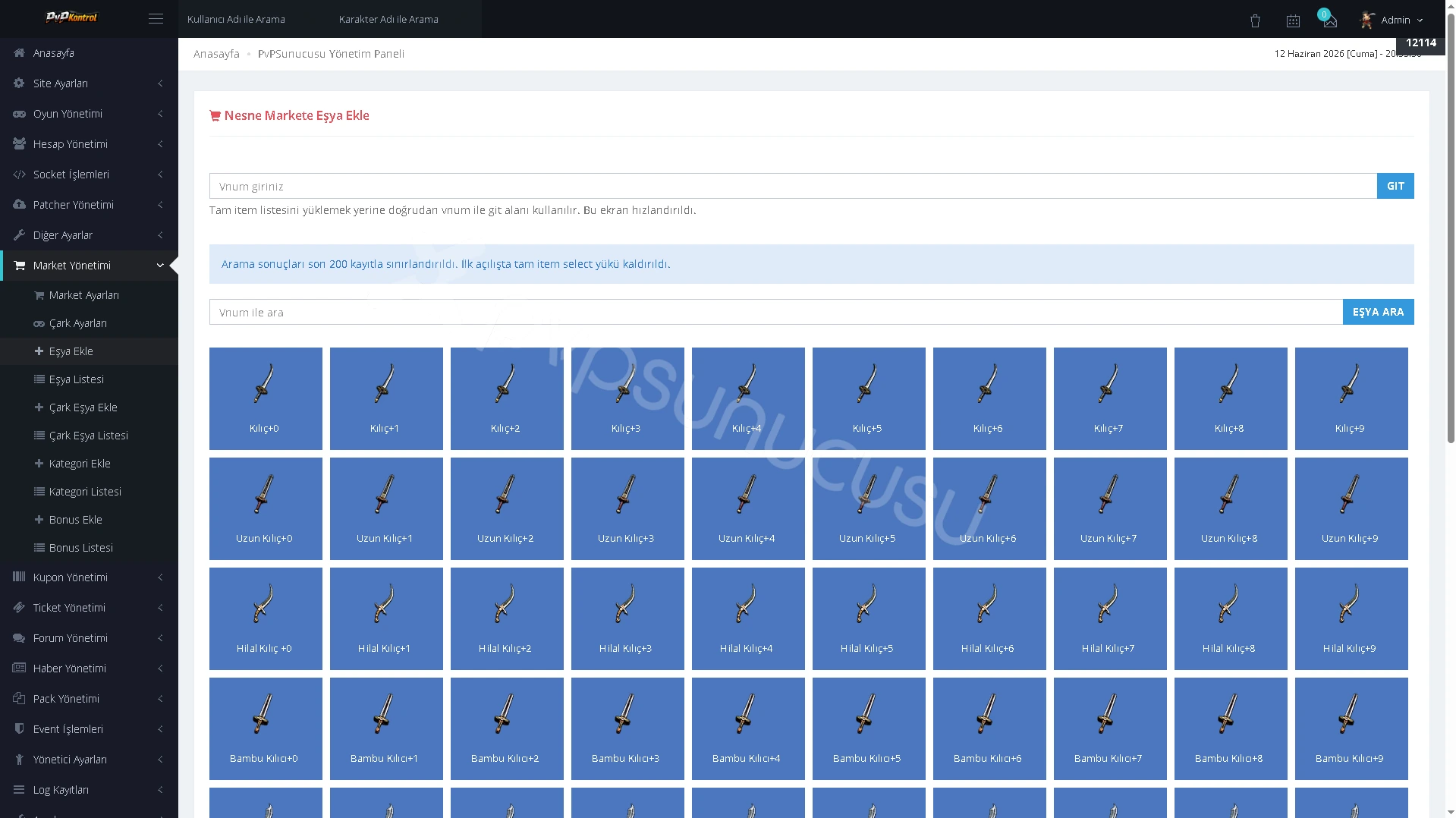Click the GIT button
The width and height of the screenshot is (1456, 818).
point(1395,186)
